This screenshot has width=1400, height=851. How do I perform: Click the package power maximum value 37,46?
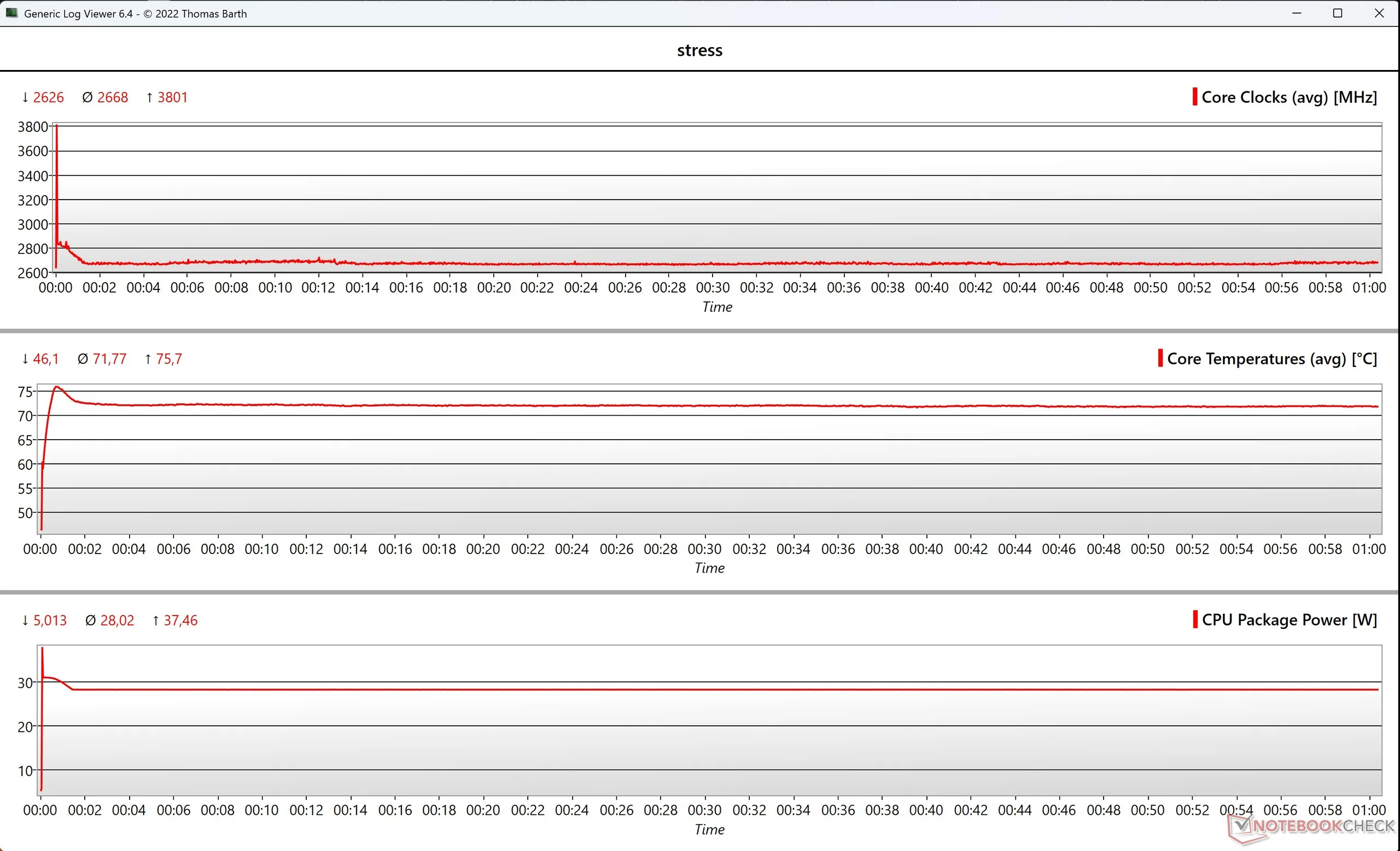pos(180,620)
